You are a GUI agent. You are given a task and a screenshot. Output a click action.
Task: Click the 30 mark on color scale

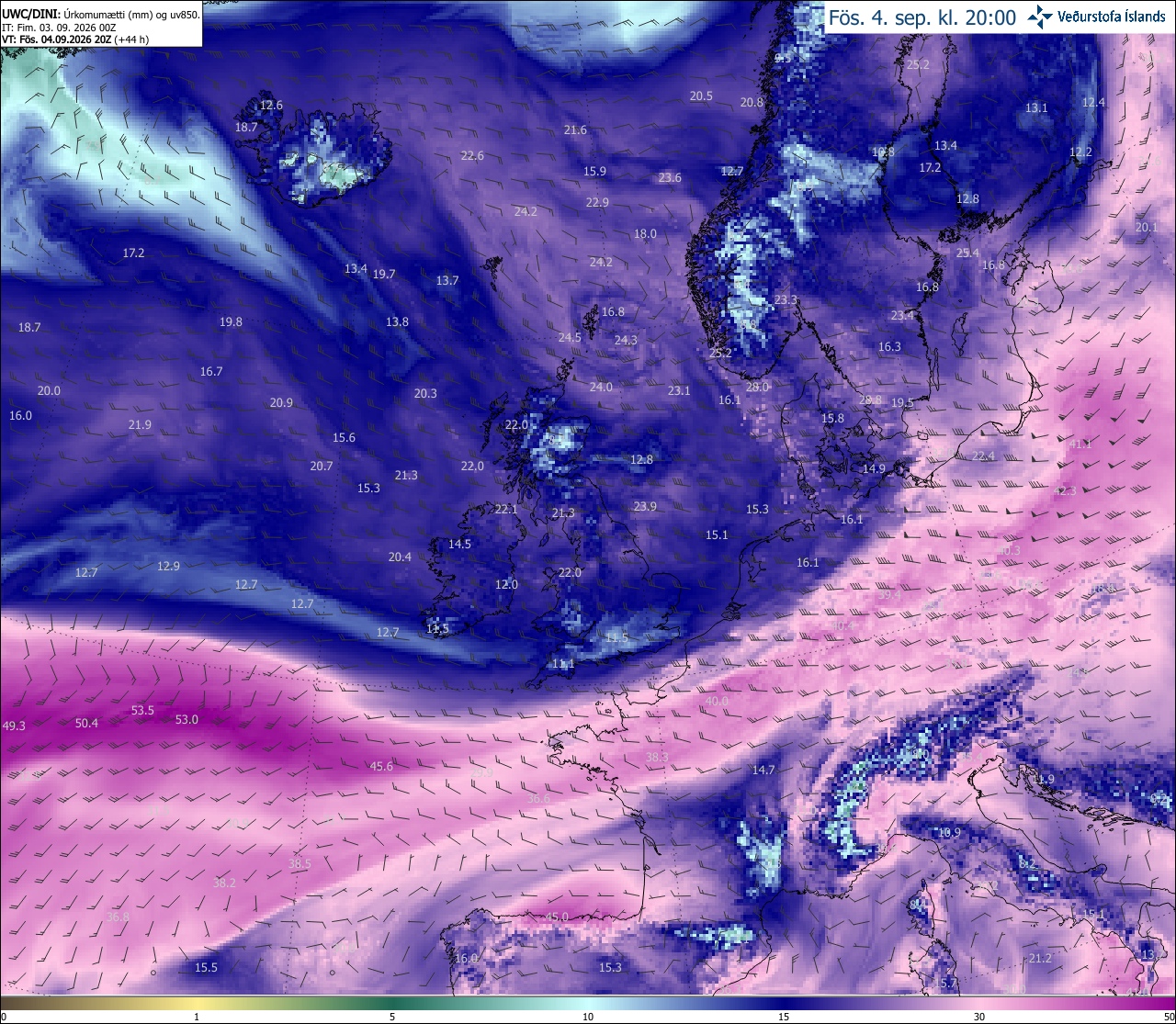point(979,1017)
